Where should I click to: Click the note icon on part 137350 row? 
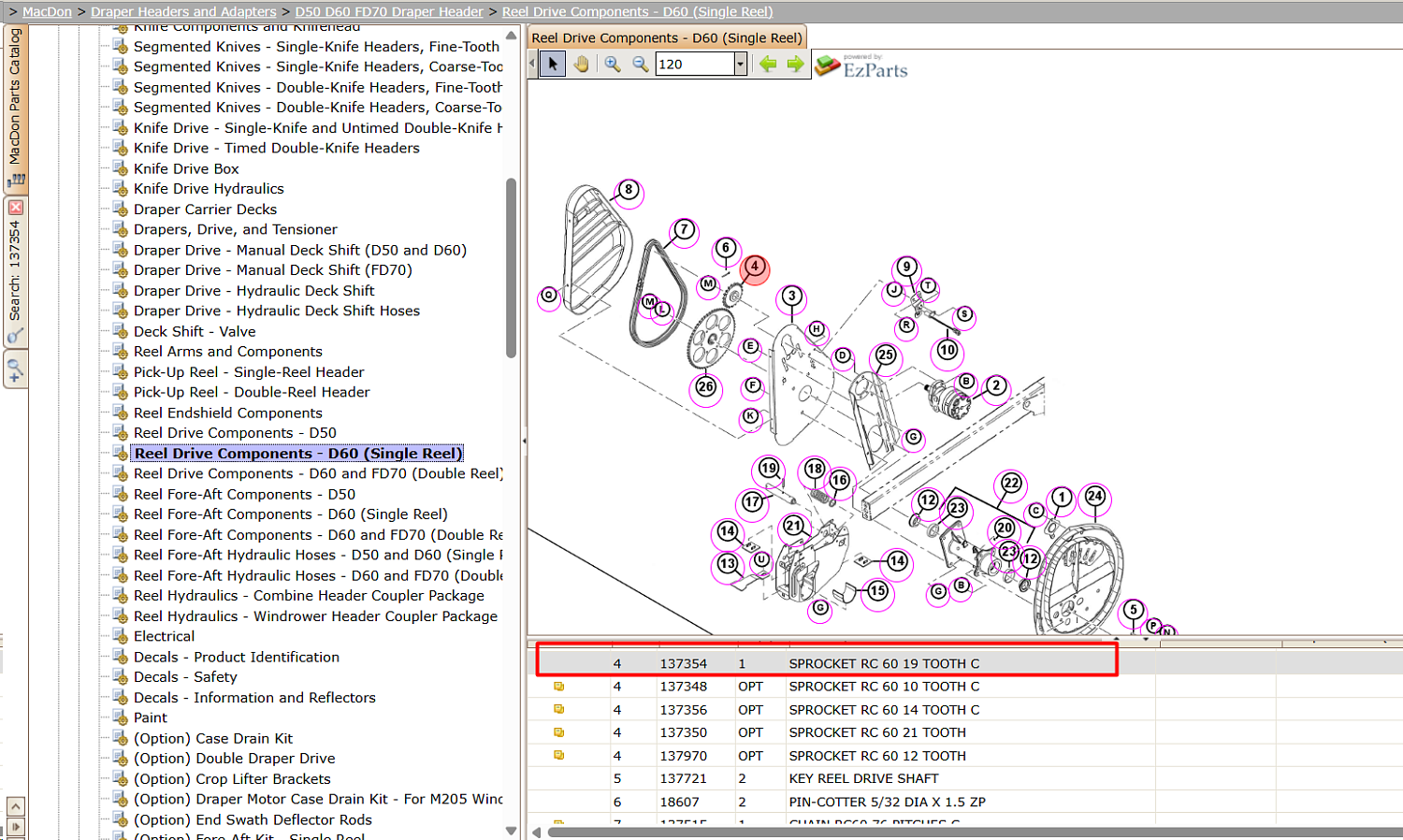click(x=559, y=732)
